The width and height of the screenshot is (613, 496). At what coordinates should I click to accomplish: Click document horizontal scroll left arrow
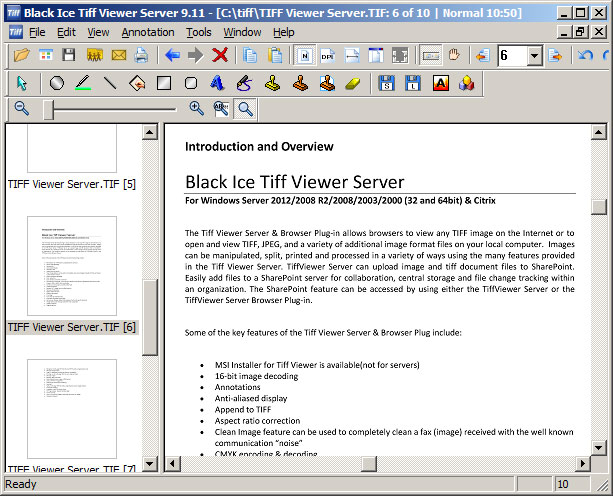click(x=172, y=464)
